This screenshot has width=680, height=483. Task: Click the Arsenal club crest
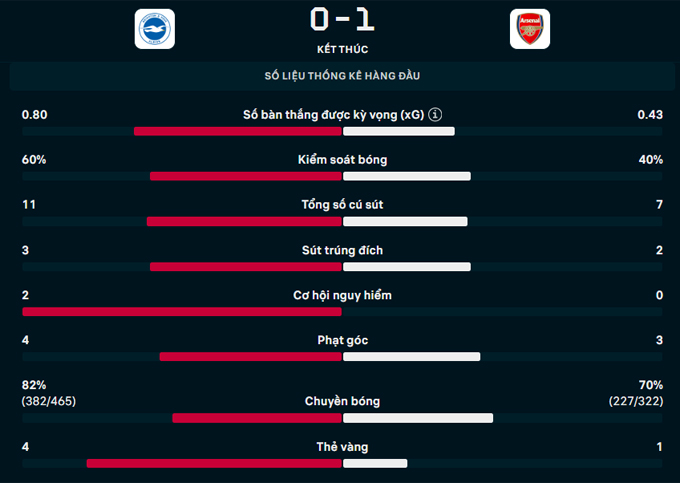point(529,28)
